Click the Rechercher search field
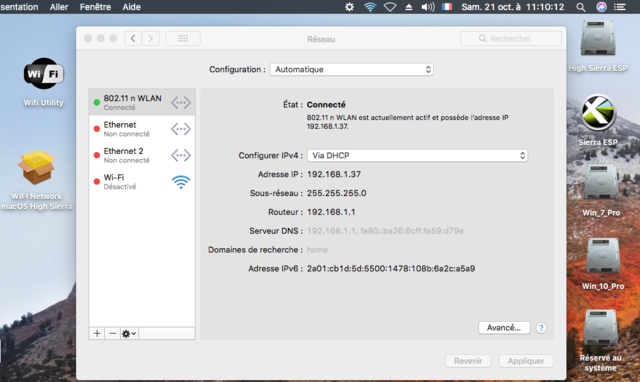Screen dimensions: 640x382 click(x=511, y=38)
